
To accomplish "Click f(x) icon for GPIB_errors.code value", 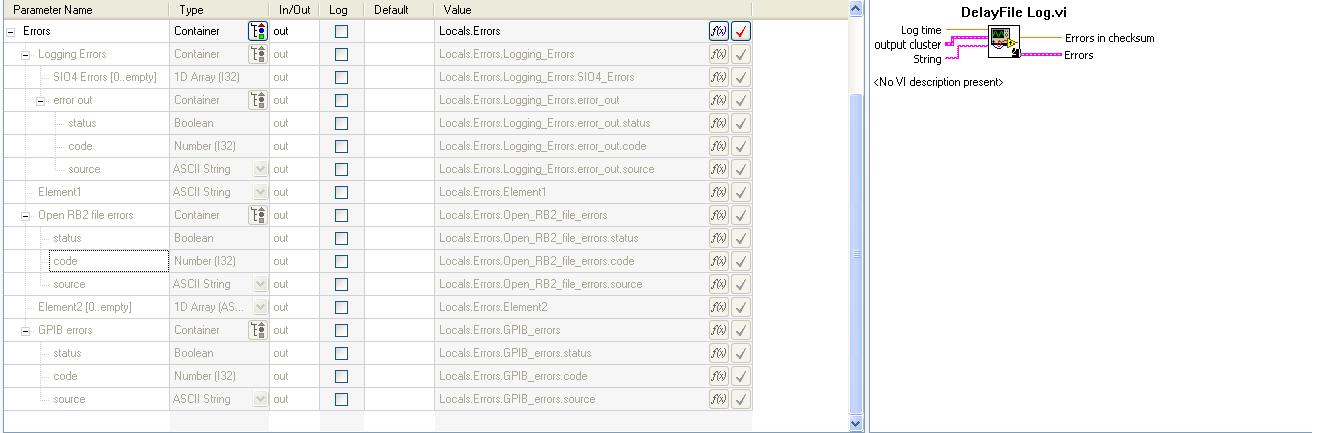I will [718, 376].
